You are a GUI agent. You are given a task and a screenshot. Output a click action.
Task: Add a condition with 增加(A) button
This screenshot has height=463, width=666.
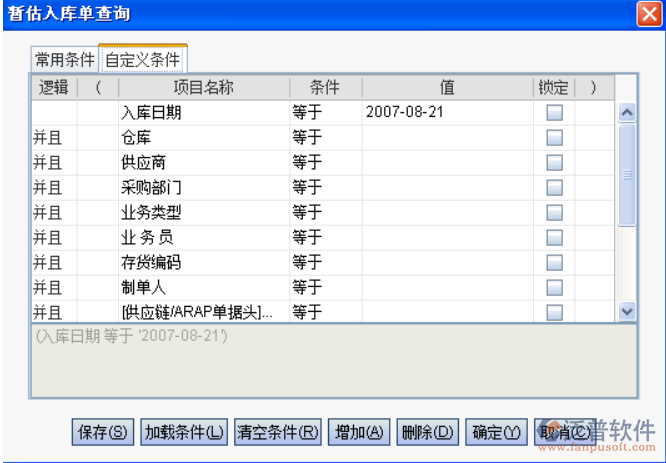[359, 432]
